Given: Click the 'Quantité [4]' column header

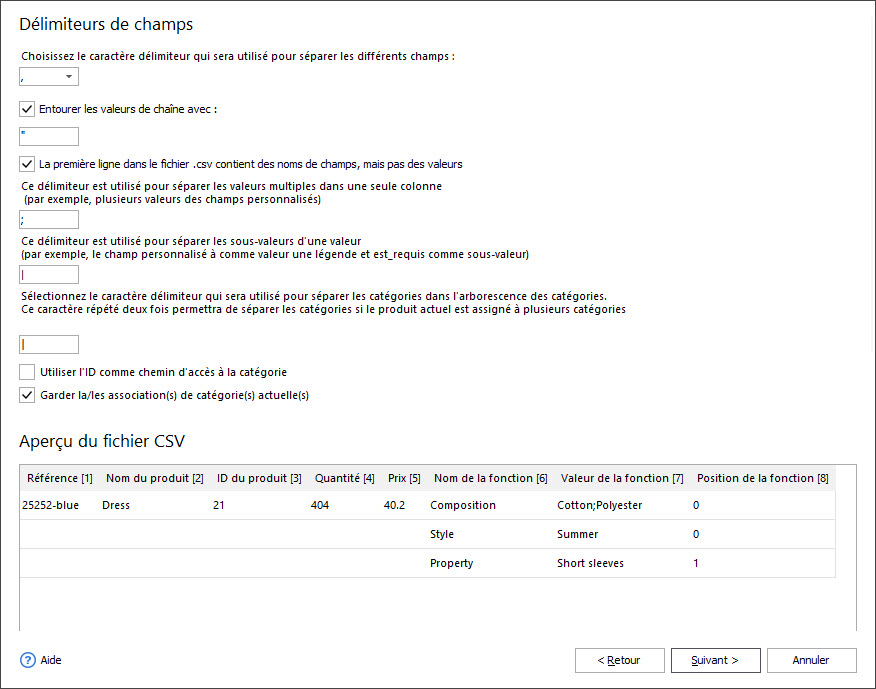Looking at the screenshot, I should click(x=345, y=478).
